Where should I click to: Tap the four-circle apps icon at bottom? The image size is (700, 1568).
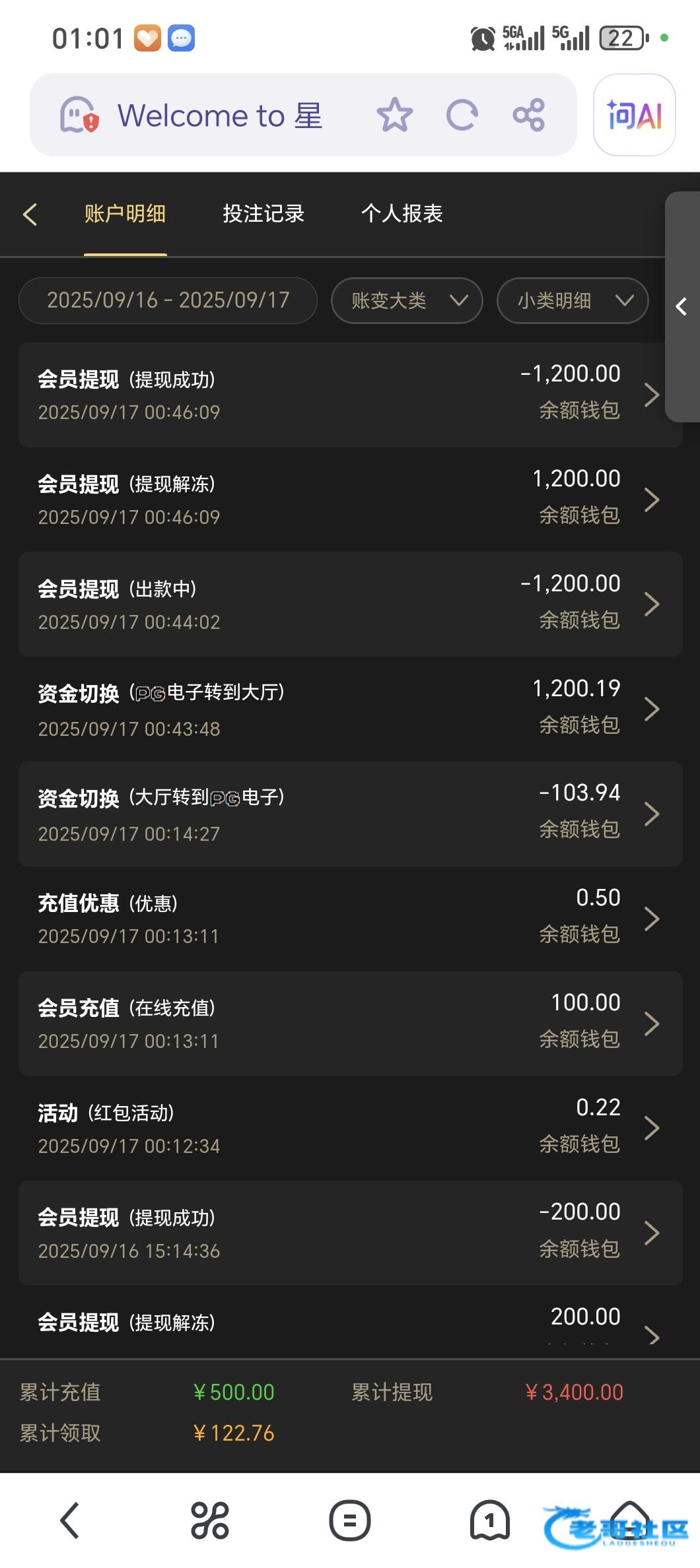[210, 1520]
